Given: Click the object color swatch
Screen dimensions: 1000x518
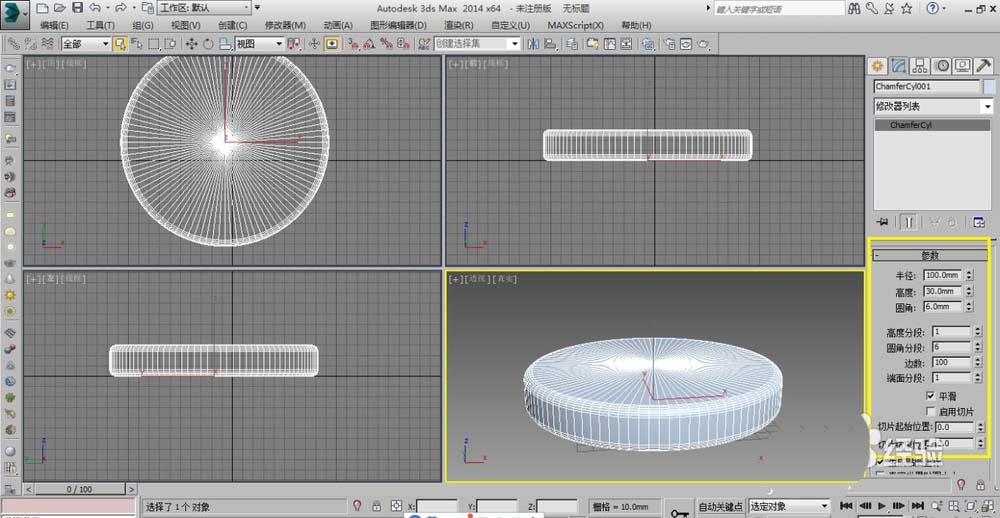Looking at the screenshot, I should pos(989,86).
